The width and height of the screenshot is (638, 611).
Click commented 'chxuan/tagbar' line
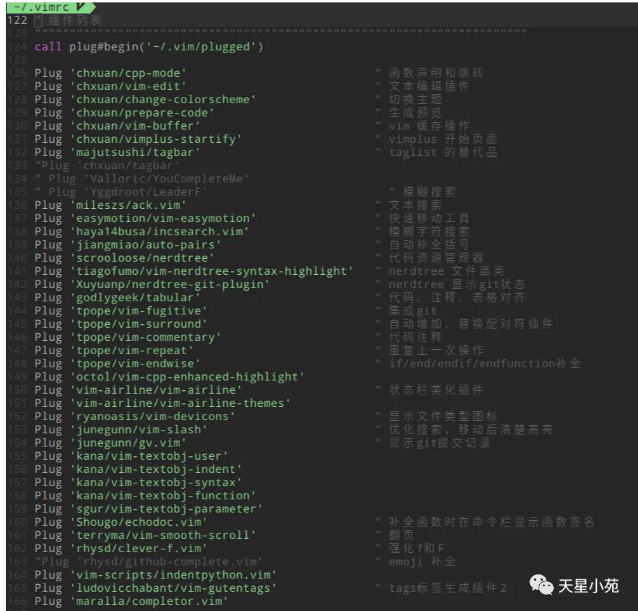pos(107,166)
